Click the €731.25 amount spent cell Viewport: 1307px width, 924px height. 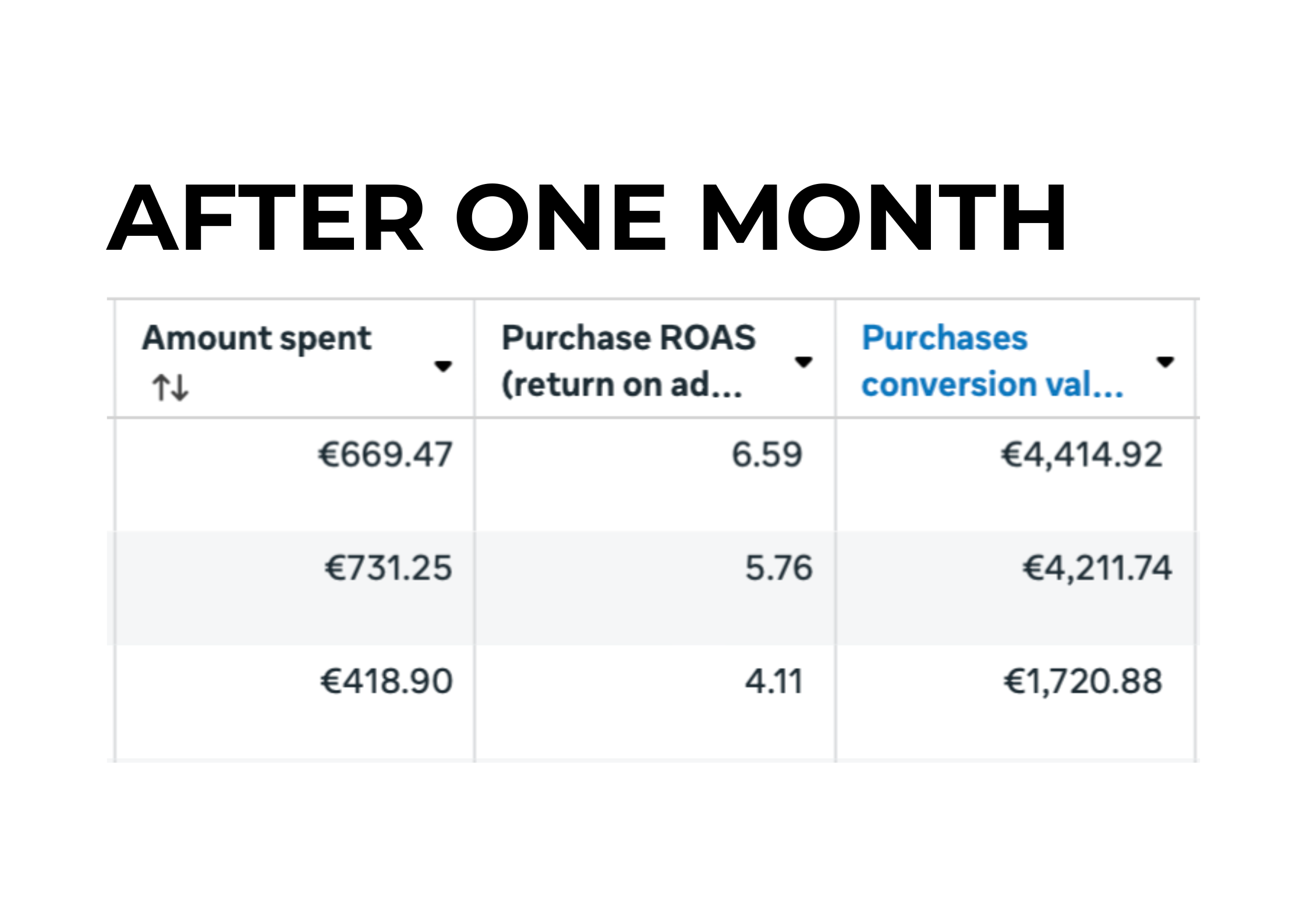pos(388,568)
